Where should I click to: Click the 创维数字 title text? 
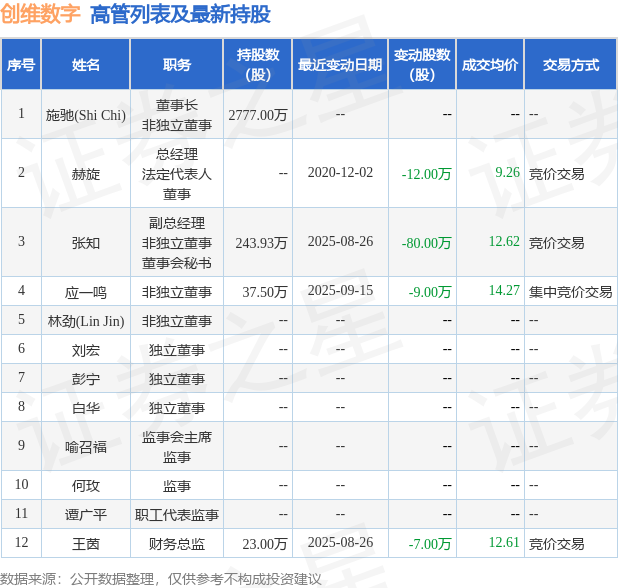[x=40, y=14]
